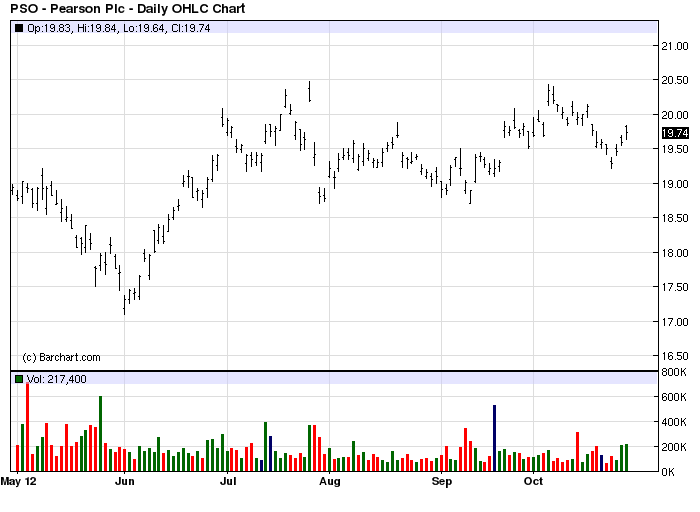Click the tall dark blue volume bar in September
Screen dimensions: 700x512
tap(495, 438)
